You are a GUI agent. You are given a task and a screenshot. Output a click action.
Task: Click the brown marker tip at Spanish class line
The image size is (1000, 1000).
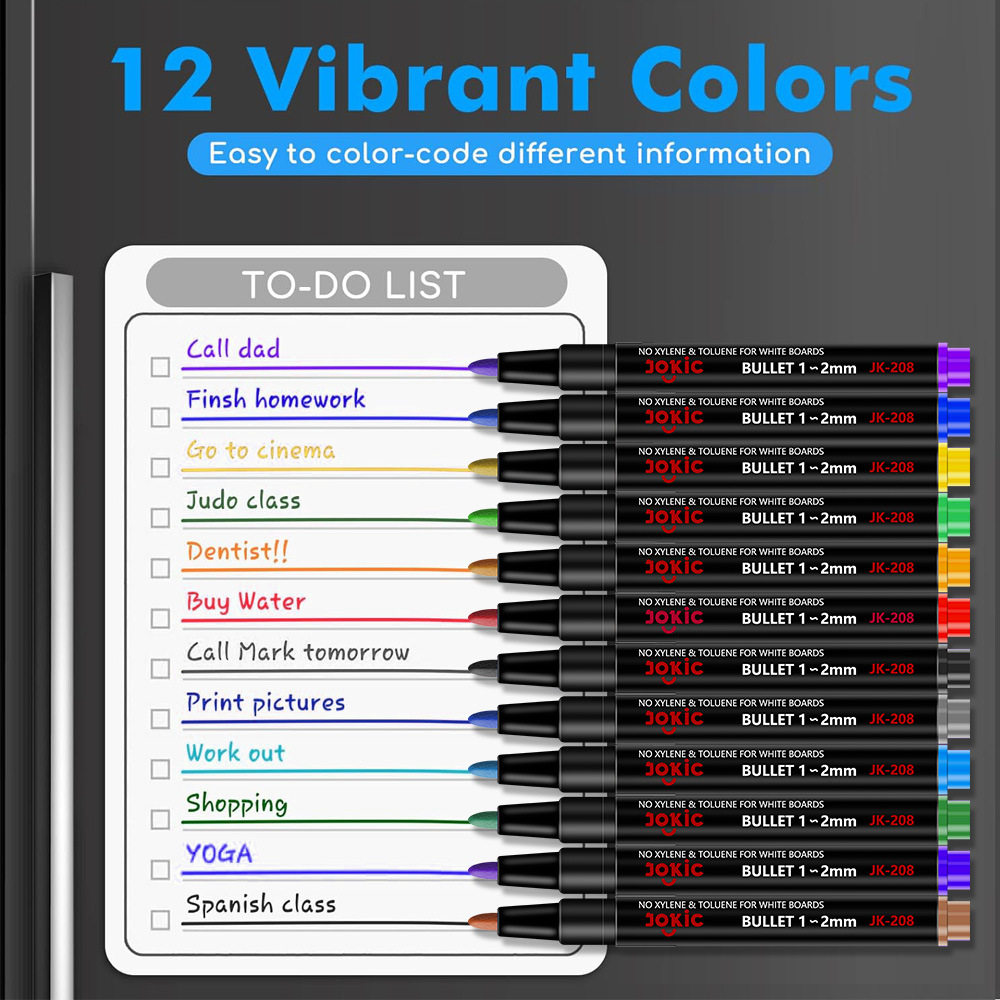pos(483,920)
